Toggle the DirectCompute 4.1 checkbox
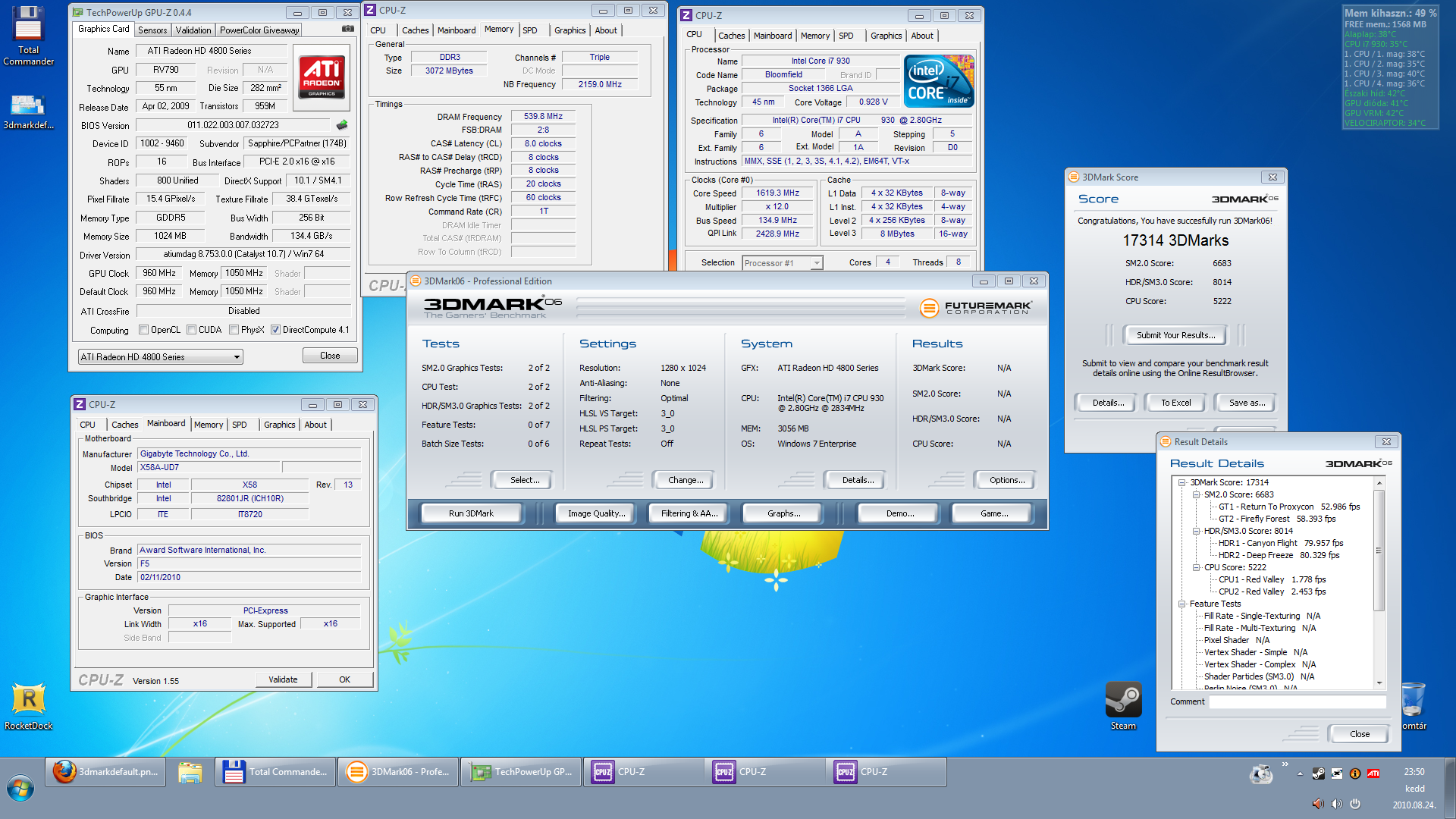 pos(276,330)
